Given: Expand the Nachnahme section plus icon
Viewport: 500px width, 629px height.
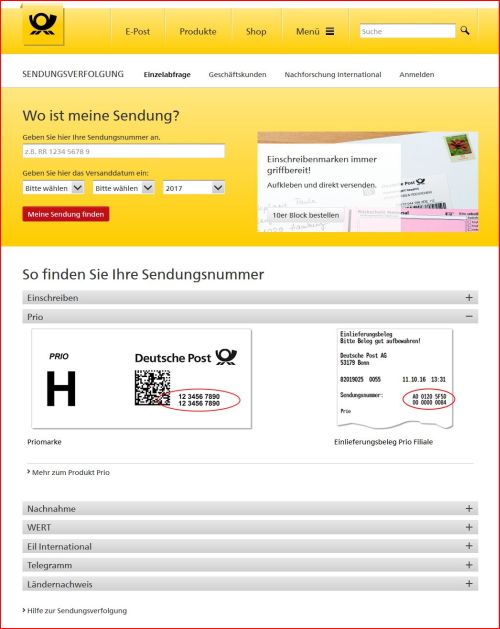Looking at the screenshot, I should tap(469, 508).
